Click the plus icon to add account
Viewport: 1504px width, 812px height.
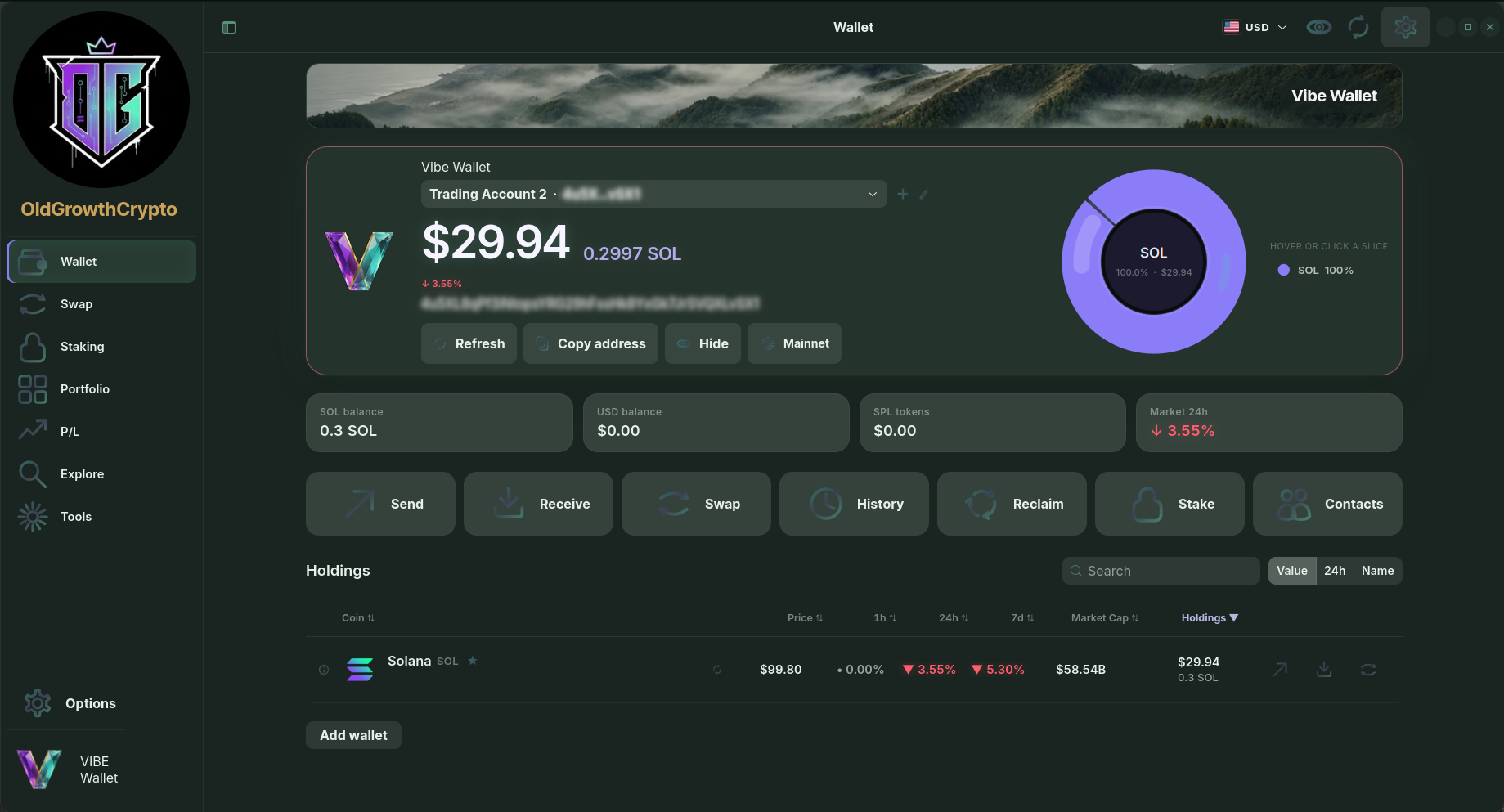coord(902,194)
